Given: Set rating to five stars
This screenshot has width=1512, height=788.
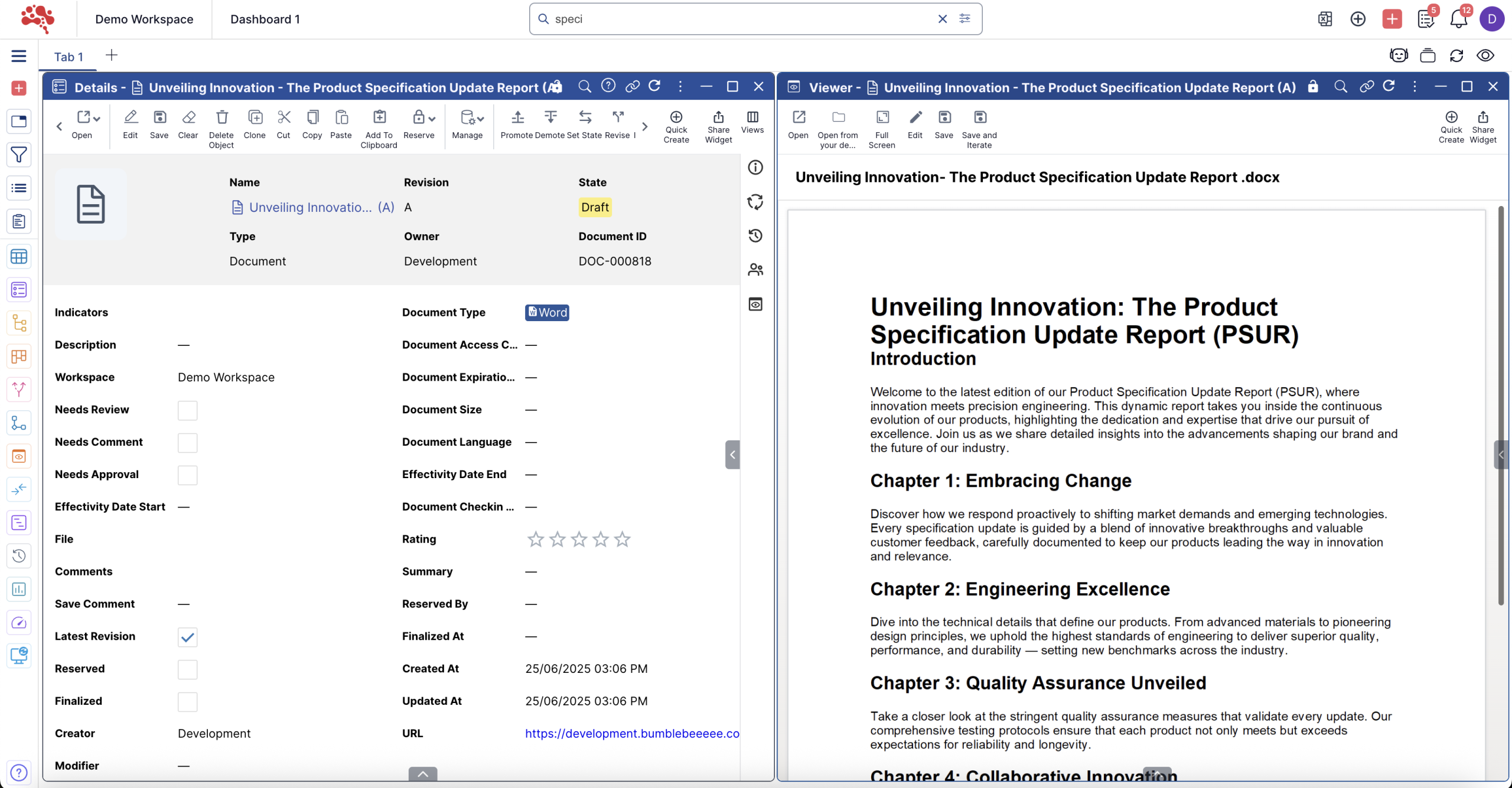Looking at the screenshot, I should [x=622, y=539].
